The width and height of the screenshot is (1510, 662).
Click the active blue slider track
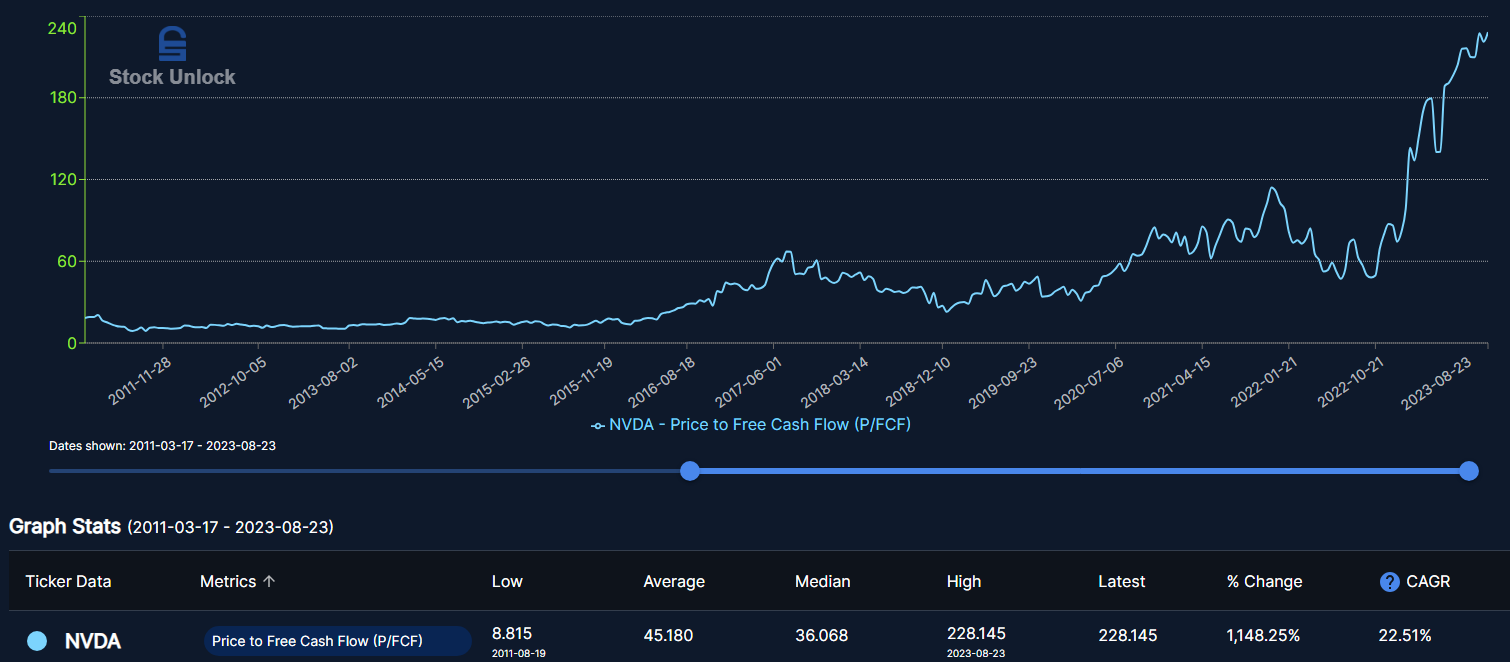click(x=1078, y=470)
